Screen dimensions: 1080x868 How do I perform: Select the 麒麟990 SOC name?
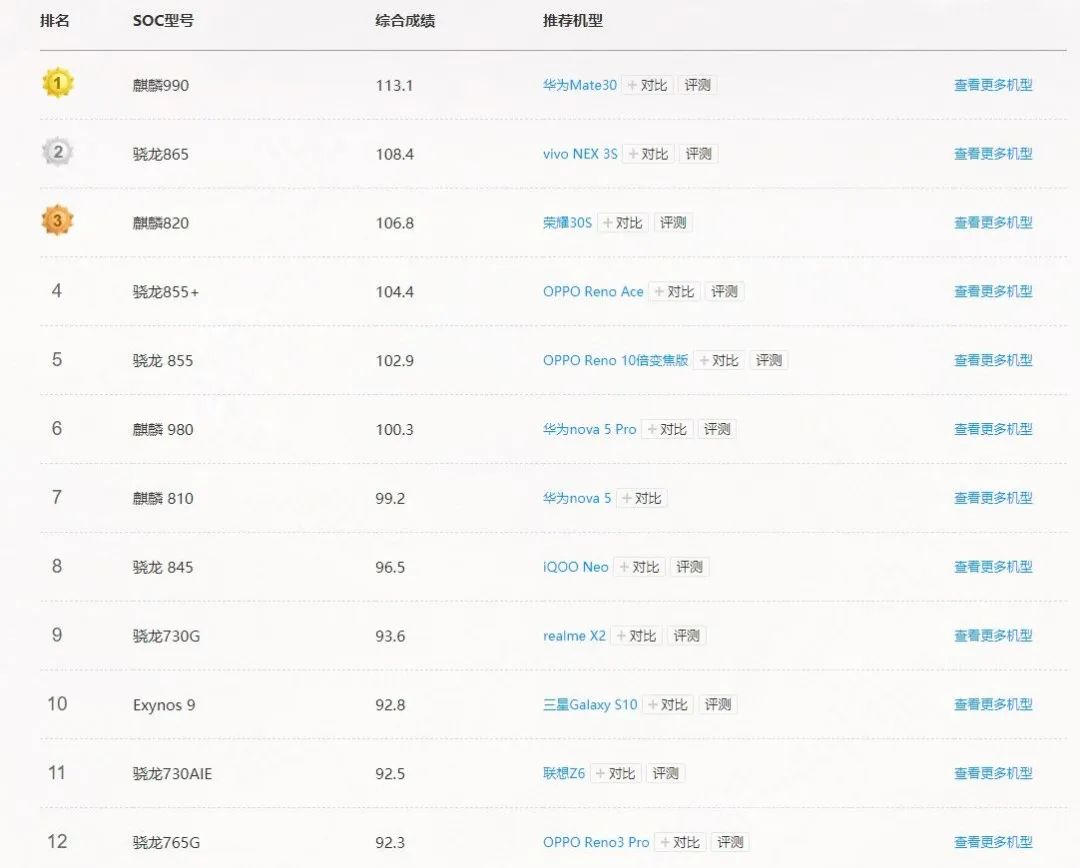[x=160, y=85]
